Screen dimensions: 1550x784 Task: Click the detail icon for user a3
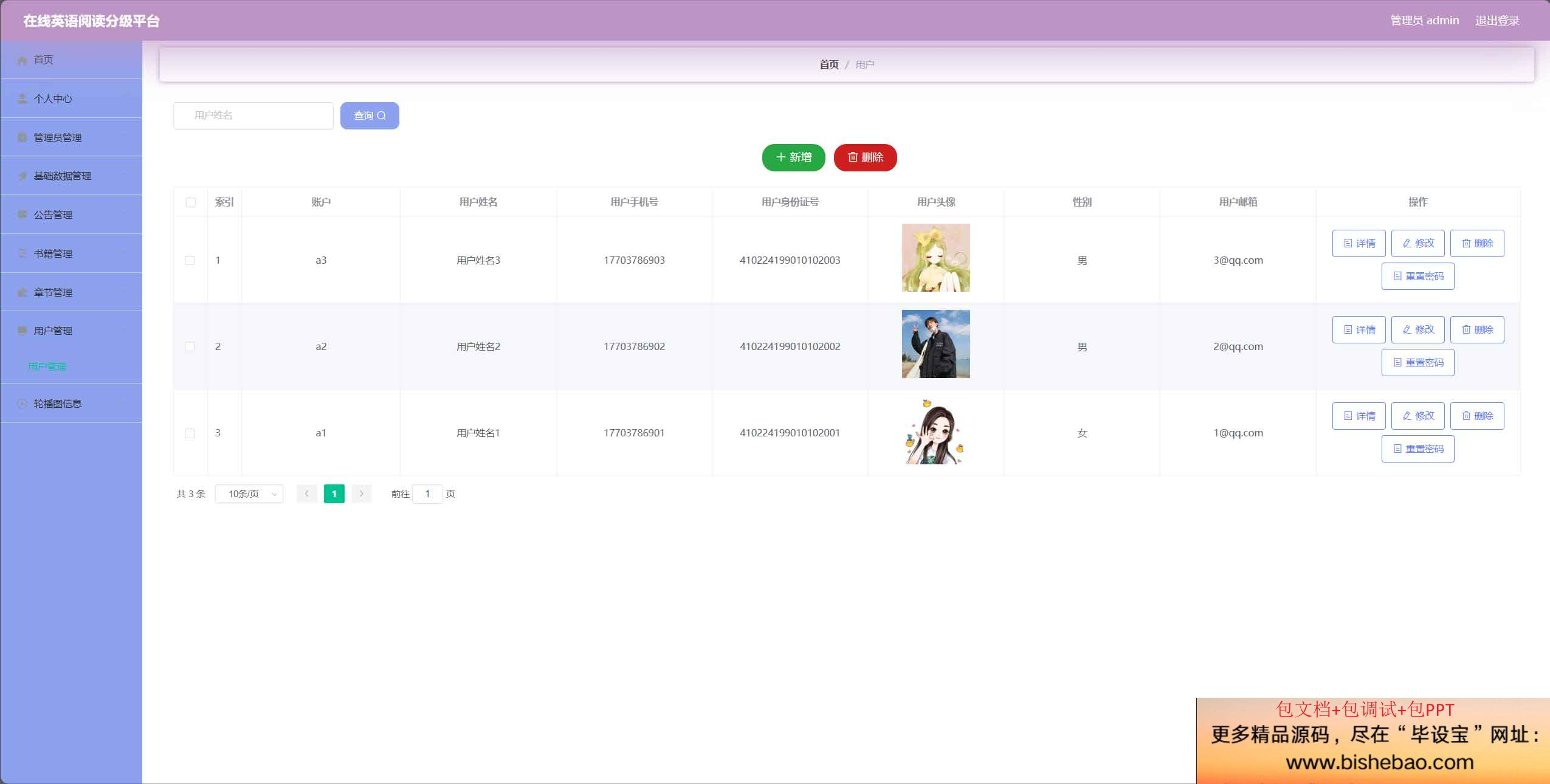1348,243
